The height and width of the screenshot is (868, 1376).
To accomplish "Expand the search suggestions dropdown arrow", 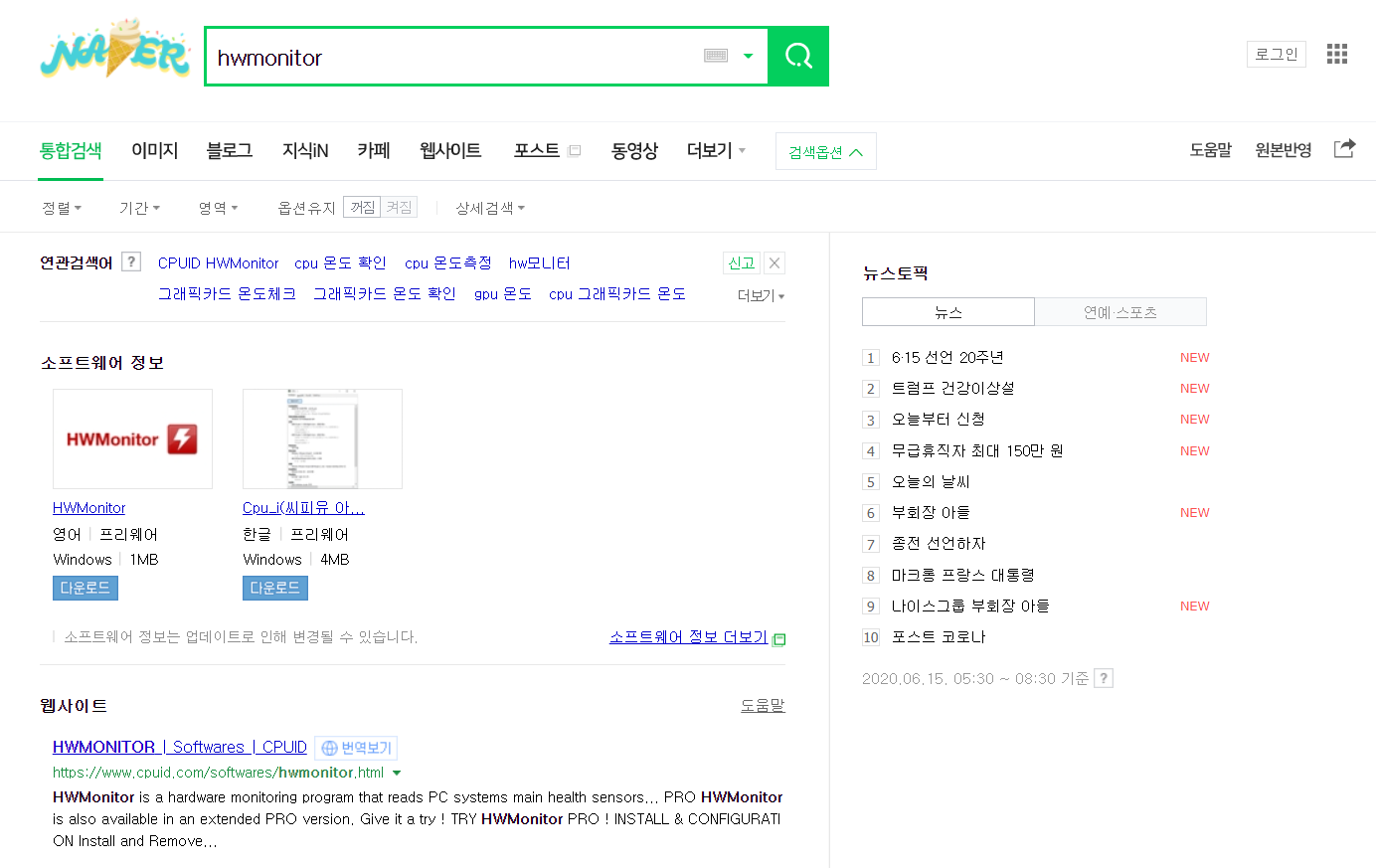I will point(749,56).
